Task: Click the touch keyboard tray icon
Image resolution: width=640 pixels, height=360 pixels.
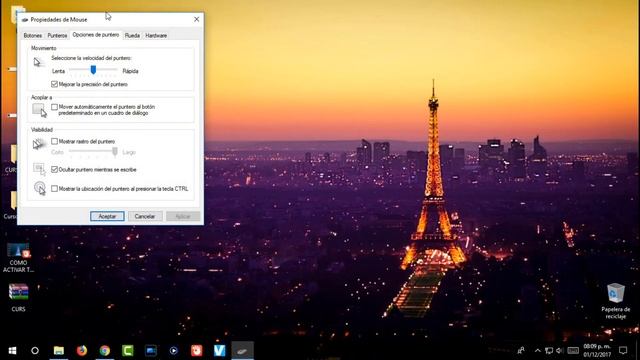Action: 573,351
